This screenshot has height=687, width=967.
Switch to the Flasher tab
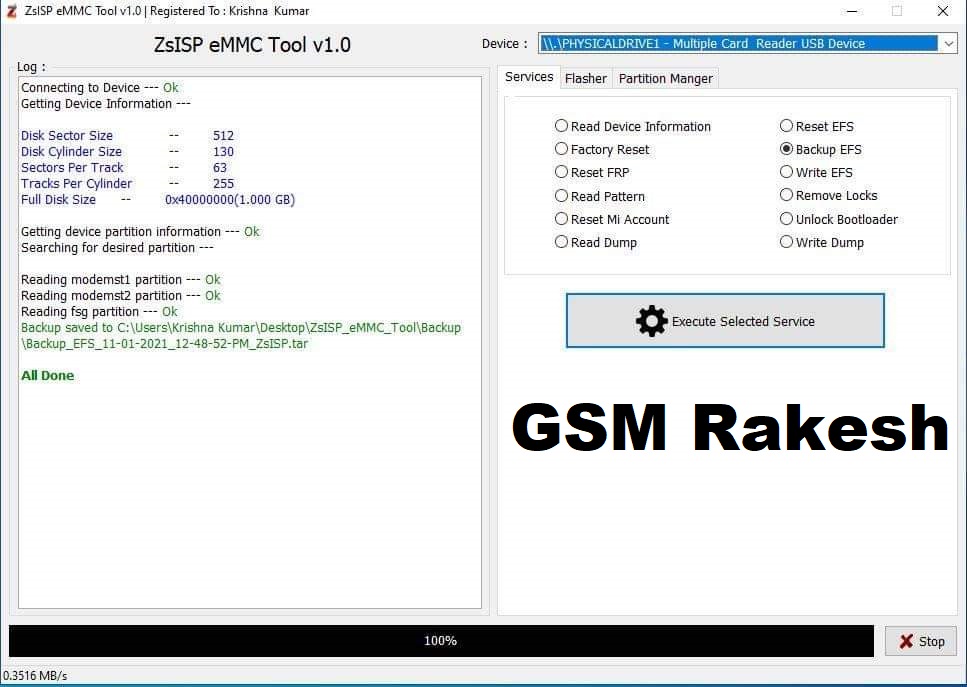point(585,77)
